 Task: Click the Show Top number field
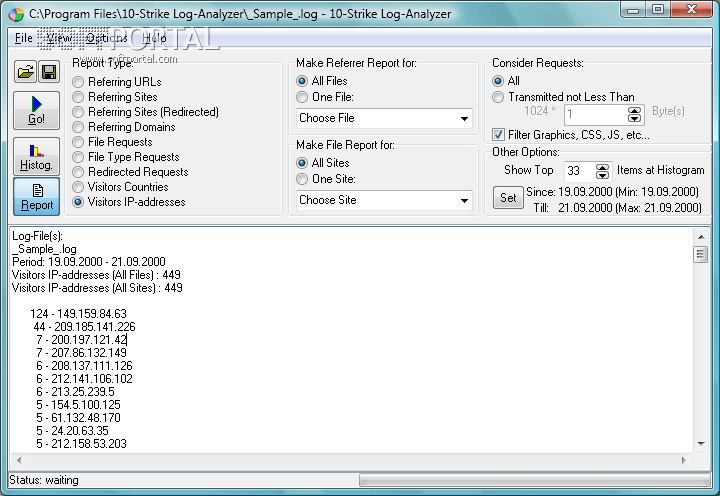pyautogui.click(x=580, y=171)
